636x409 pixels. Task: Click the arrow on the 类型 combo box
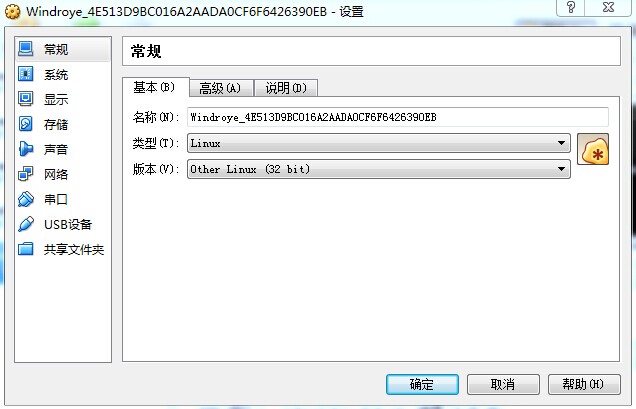pos(561,143)
